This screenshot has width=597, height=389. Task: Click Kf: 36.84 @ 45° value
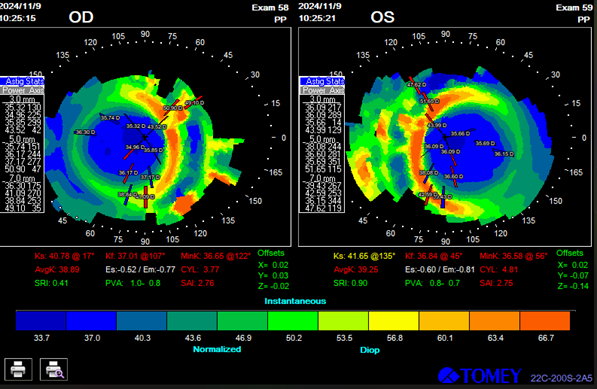coord(434,256)
